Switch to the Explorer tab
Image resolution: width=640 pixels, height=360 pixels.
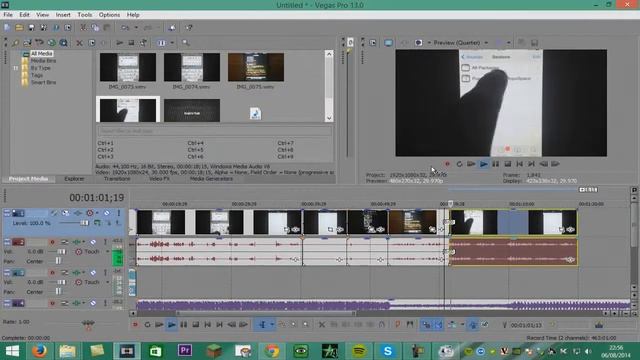74,179
